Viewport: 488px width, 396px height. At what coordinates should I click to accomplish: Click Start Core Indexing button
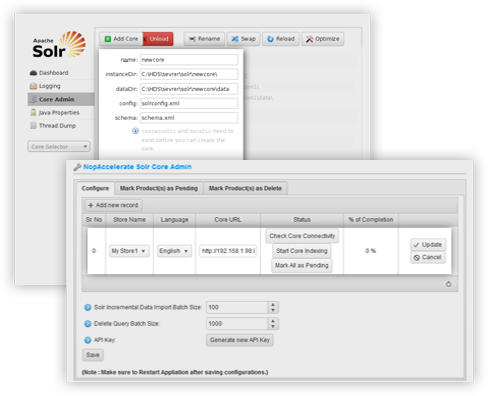(x=302, y=251)
